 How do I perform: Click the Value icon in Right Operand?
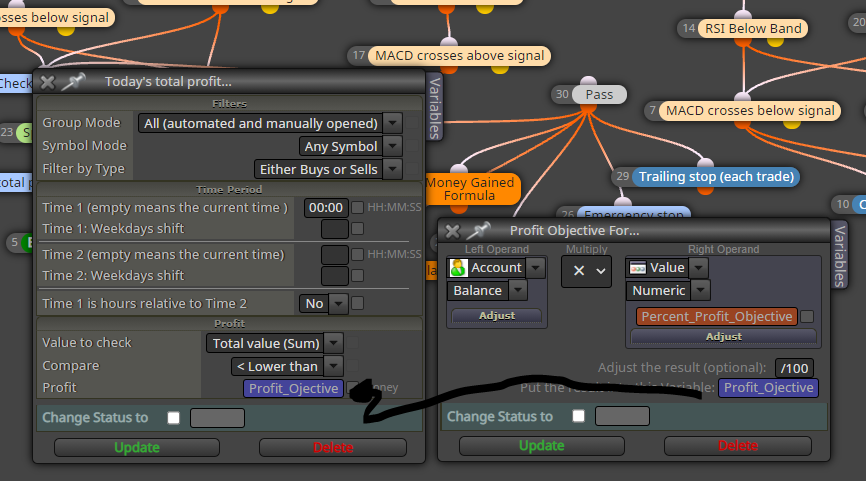[637, 268]
